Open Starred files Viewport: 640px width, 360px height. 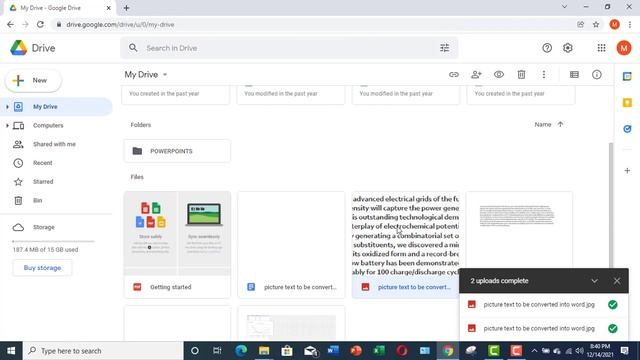(43, 182)
